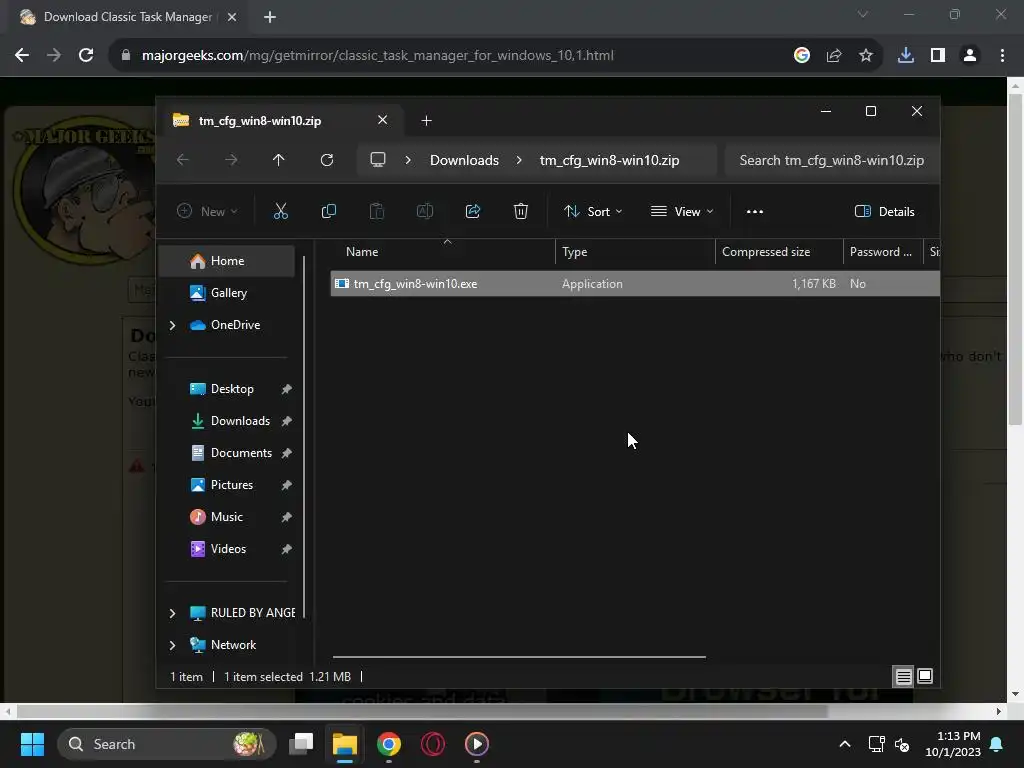Select the Download Classic Task Manager Chrome tab
The height and width of the screenshot is (768, 1024).
[127, 17]
